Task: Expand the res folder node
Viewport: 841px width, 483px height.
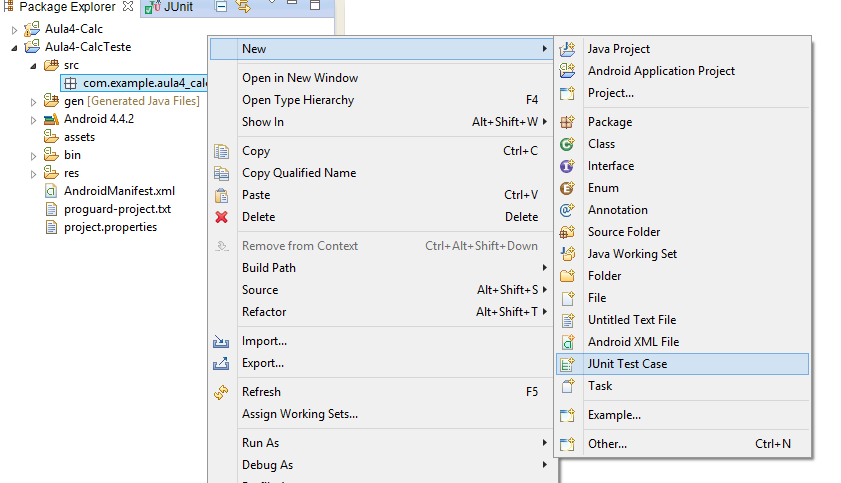Action: [33, 174]
